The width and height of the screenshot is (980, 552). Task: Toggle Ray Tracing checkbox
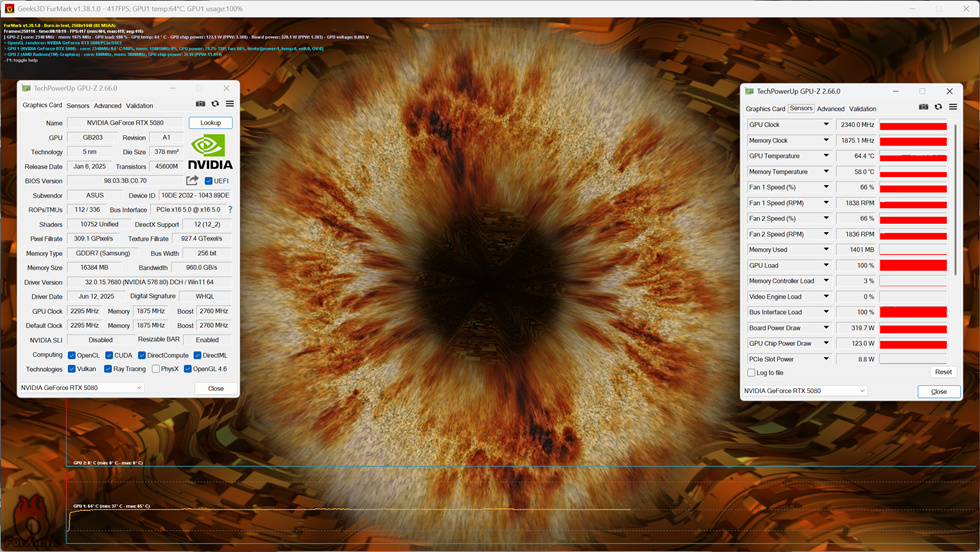tap(108, 369)
